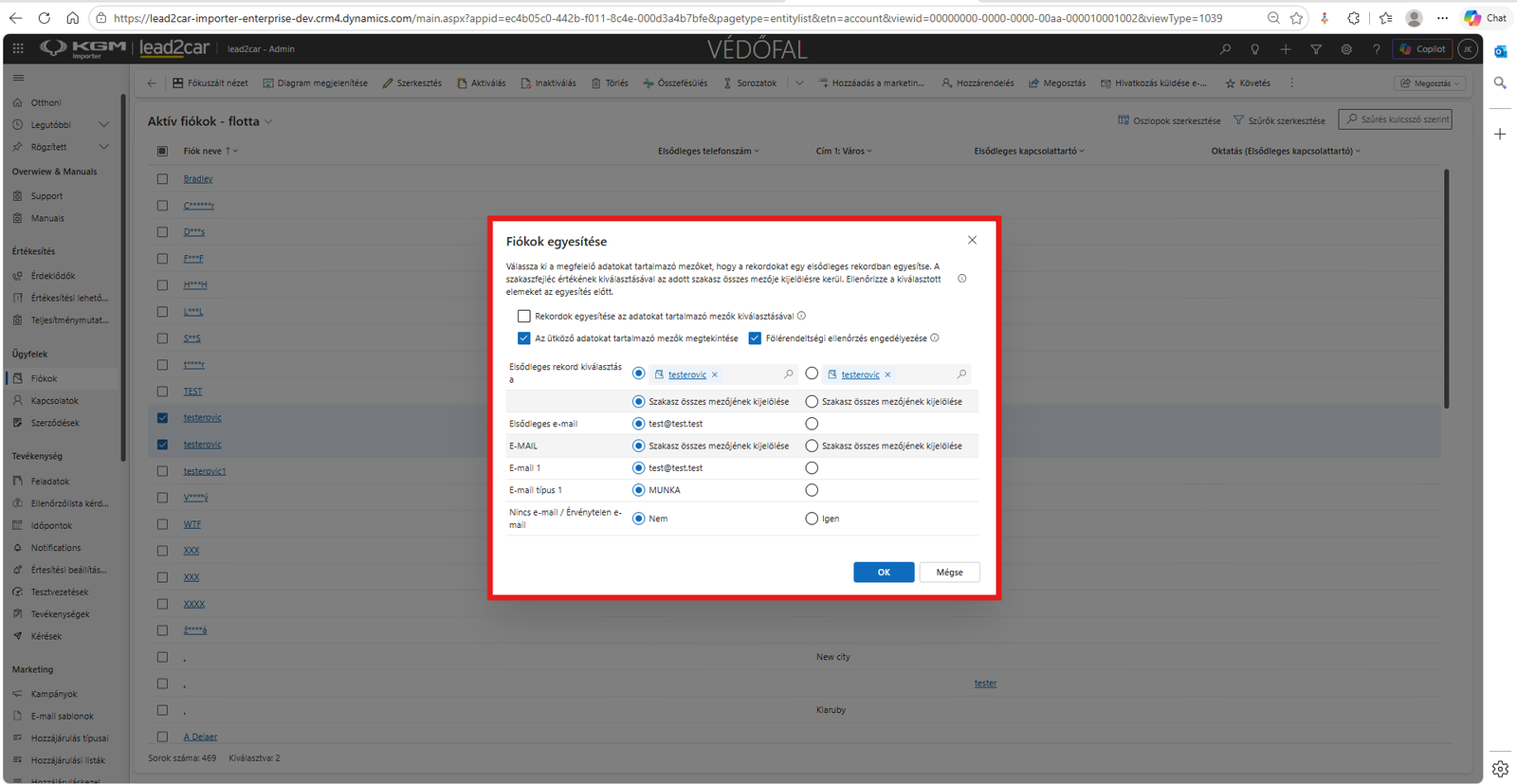Open settings gear in Dynamics header
The image size is (1517, 784).
click(x=1346, y=49)
